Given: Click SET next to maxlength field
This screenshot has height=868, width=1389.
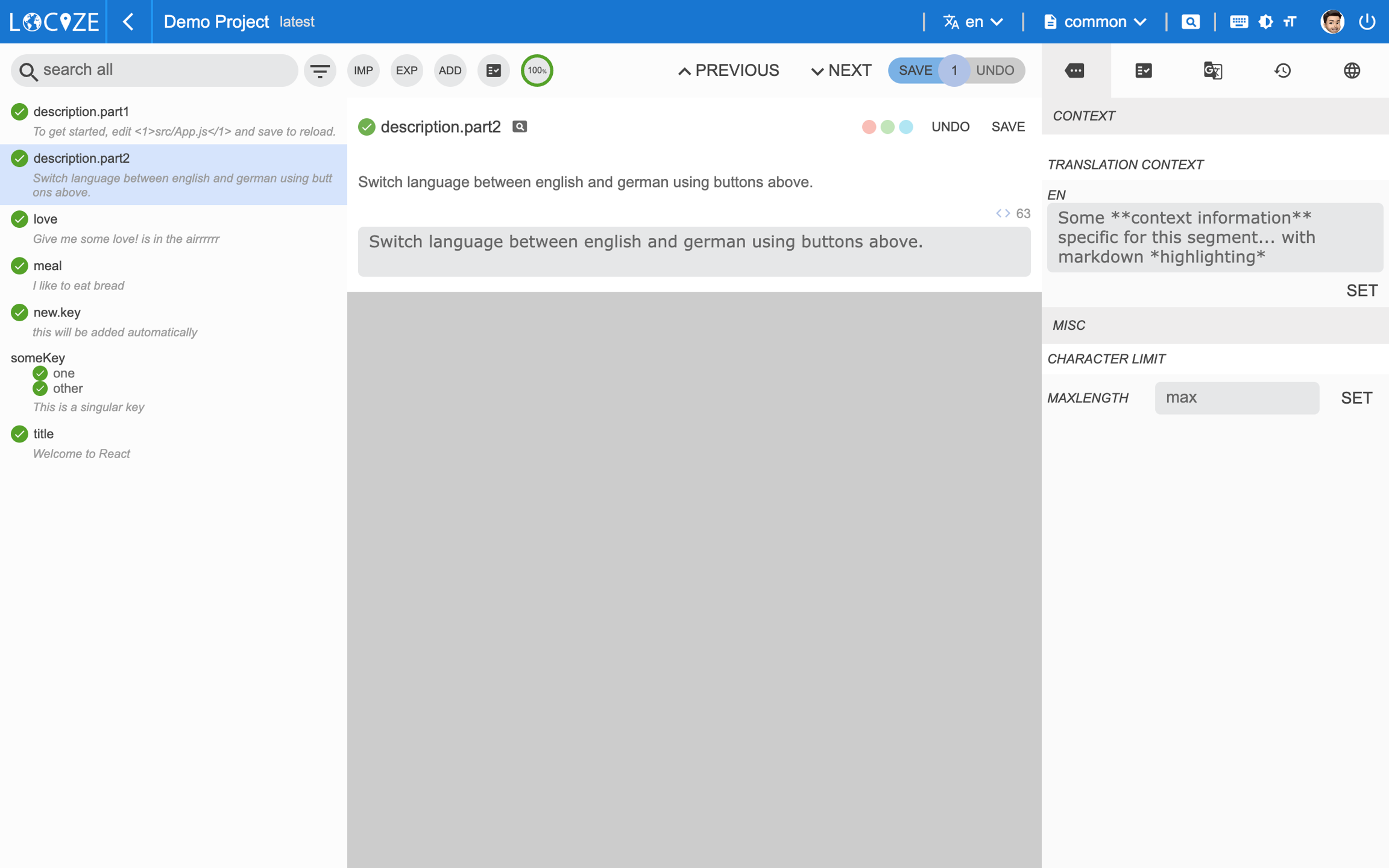Looking at the screenshot, I should (x=1356, y=398).
